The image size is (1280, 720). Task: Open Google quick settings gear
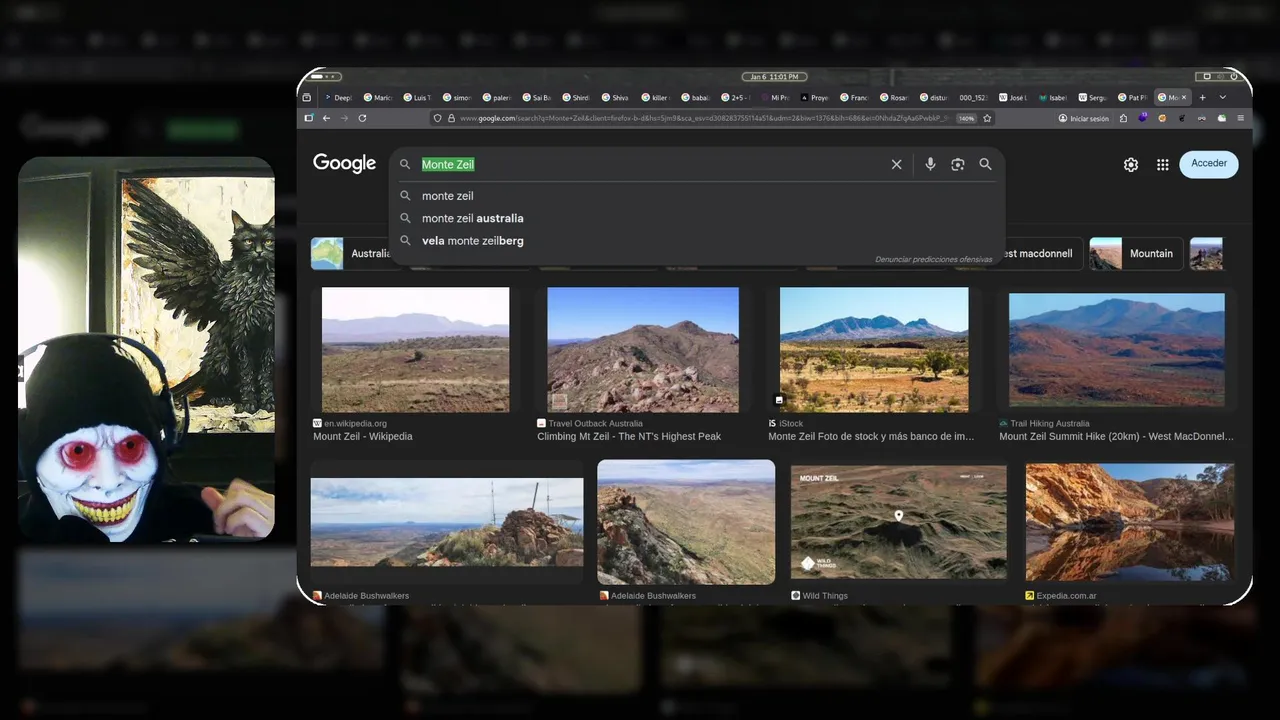point(1131,165)
